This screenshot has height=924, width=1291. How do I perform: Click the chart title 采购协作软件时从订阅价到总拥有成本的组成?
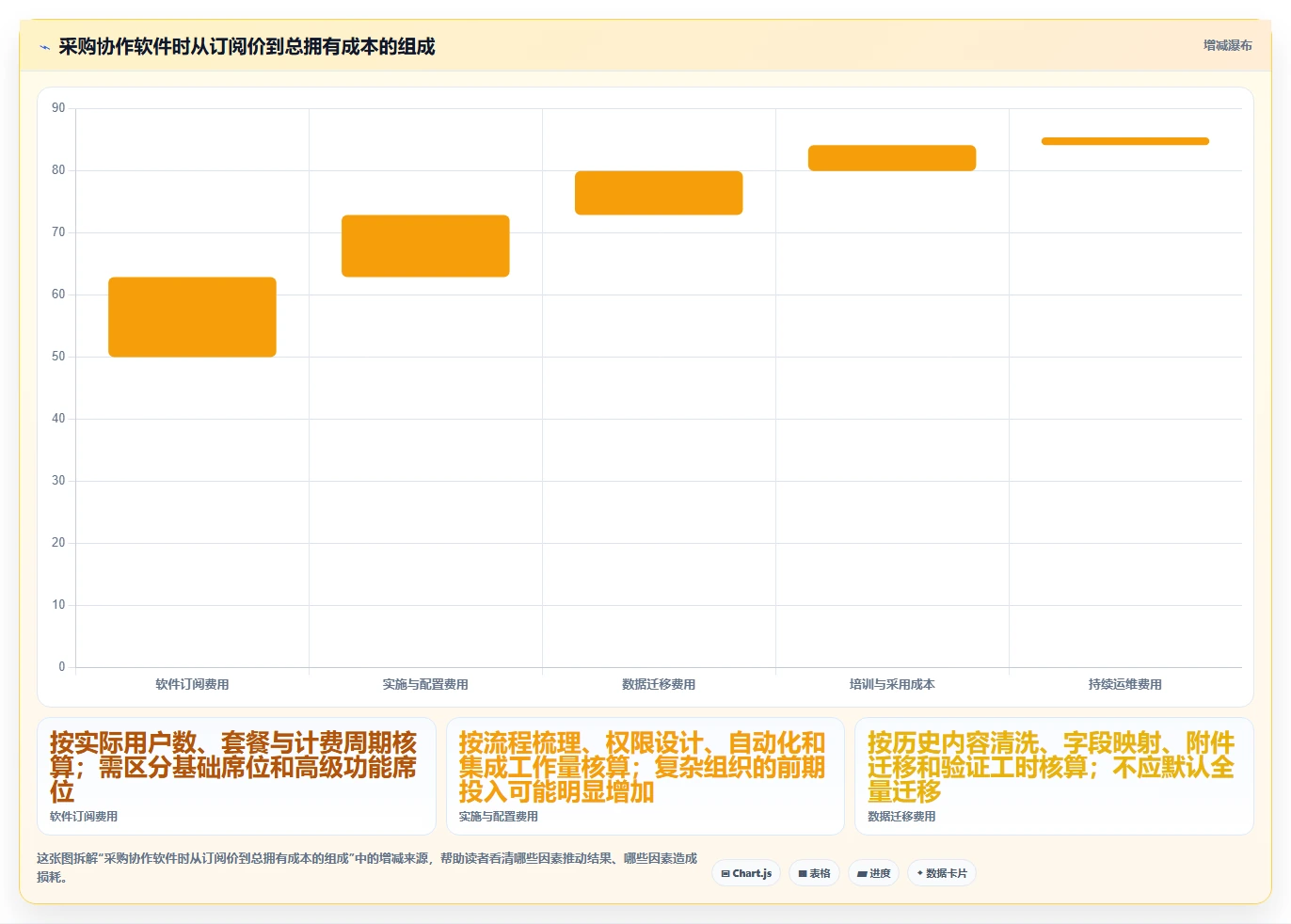click(x=247, y=46)
